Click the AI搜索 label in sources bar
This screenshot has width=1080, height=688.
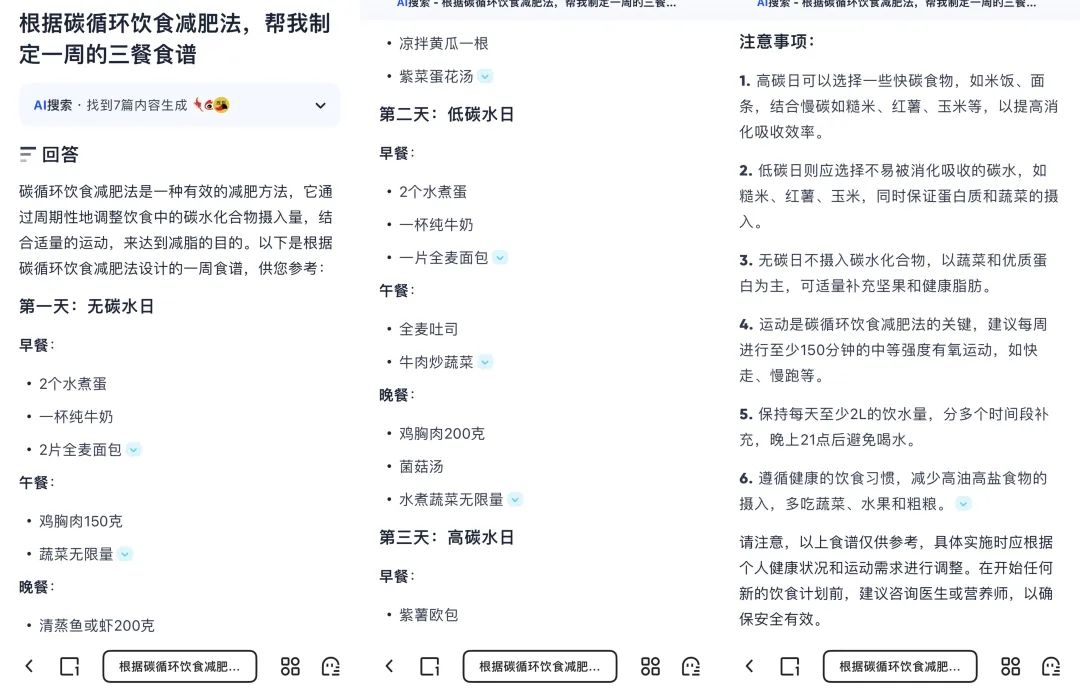point(52,105)
